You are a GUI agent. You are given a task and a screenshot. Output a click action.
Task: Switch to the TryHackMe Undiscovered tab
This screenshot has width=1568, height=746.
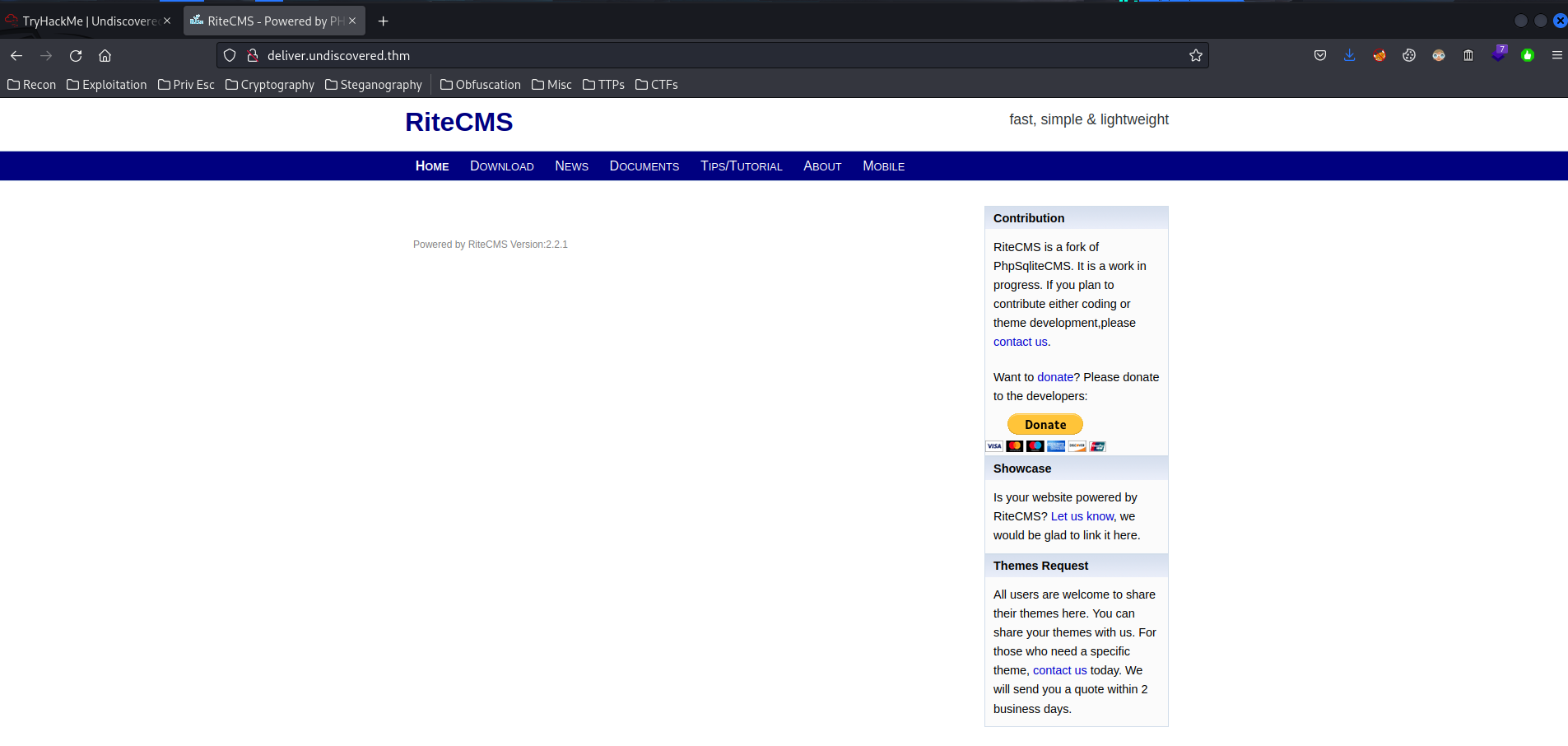tap(89, 21)
